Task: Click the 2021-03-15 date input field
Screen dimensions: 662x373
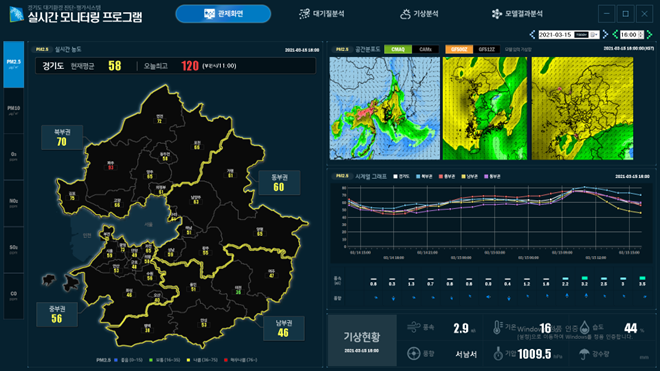Action: point(569,35)
